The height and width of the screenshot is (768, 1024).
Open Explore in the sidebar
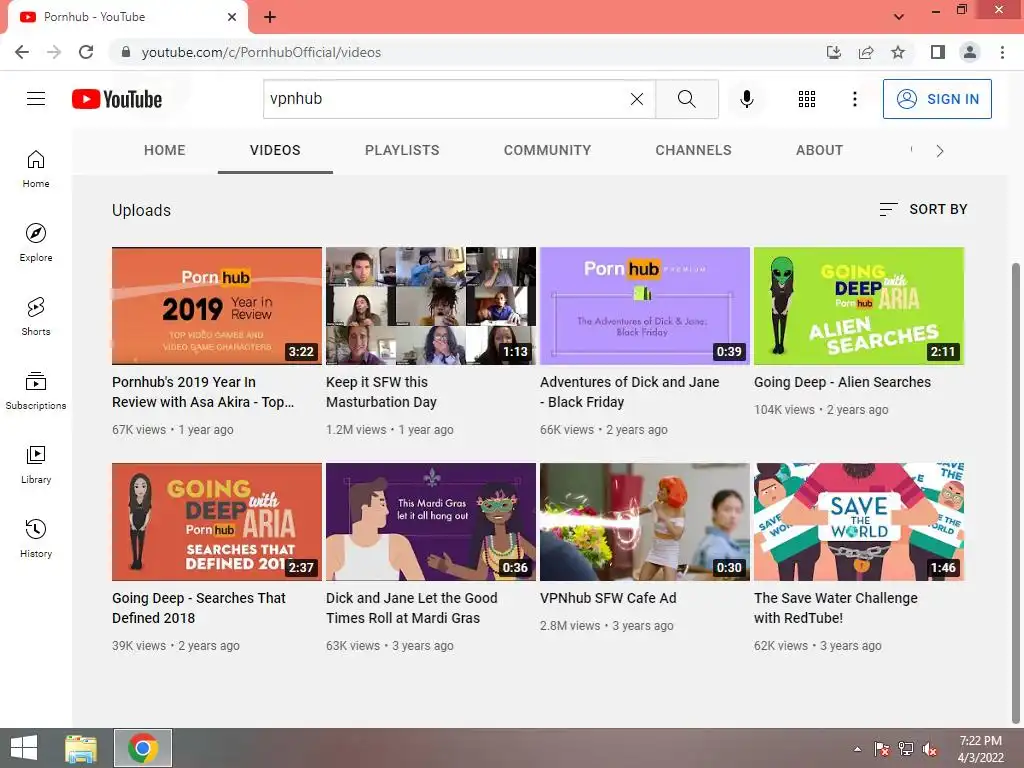click(36, 242)
